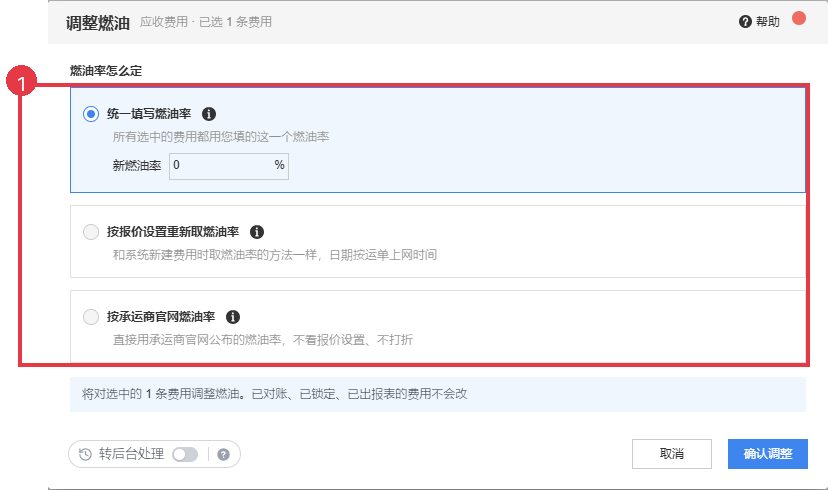Click the history clock icon by 转后台处理
The height and width of the screenshot is (490, 828).
pyautogui.click(x=85, y=454)
